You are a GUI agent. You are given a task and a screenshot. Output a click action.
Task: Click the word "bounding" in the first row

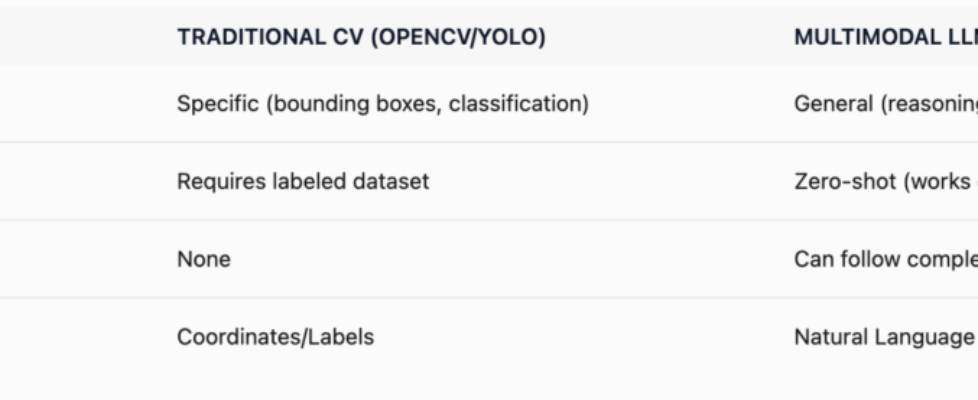point(303,103)
